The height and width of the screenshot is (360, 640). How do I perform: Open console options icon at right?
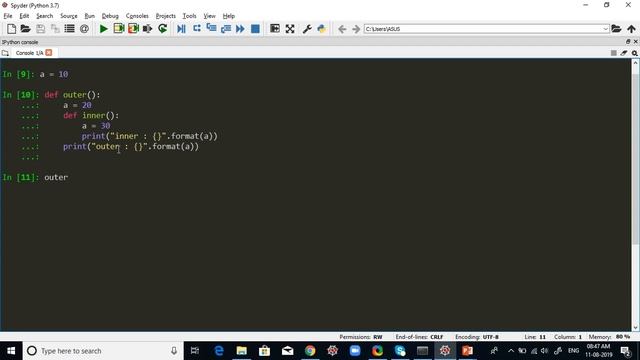pos(634,53)
